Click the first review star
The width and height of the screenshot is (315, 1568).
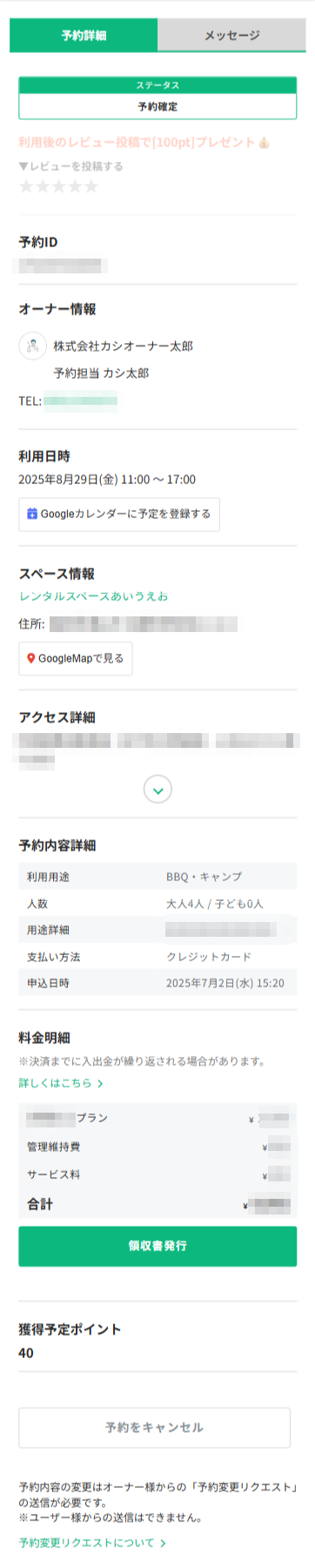click(x=26, y=186)
